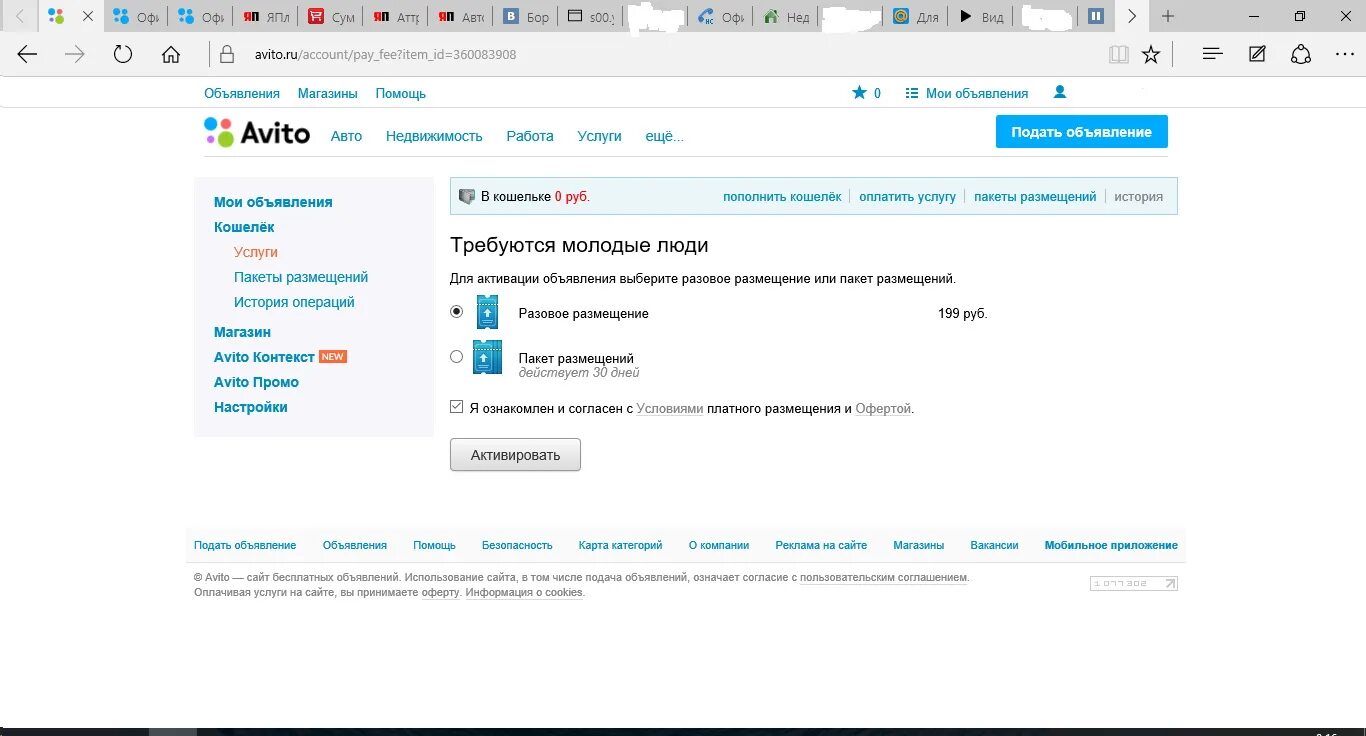The height and width of the screenshot is (736, 1366).
Task: Select Услуги under Кошелёк in sidebar
Action: [x=256, y=252]
